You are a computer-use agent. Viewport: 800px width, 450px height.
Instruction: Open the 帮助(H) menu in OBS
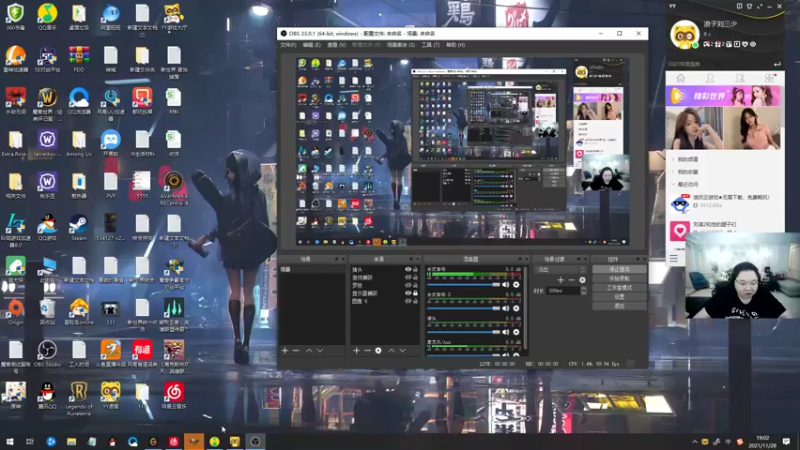[x=455, y=45]
